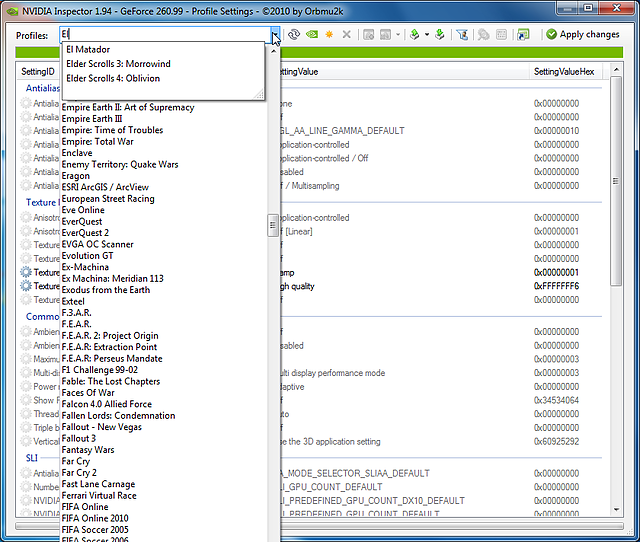The height and width of the screenshot is (542, 640).
Task: Select El Matador autocomplete suggestion
Action: click(88, 49)
